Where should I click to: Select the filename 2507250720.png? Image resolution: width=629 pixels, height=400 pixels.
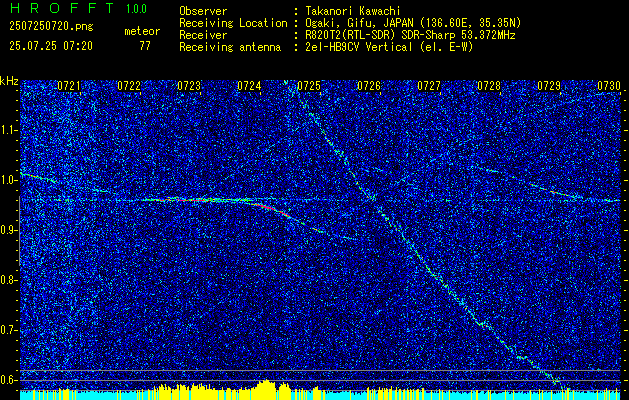coord(51,27)
